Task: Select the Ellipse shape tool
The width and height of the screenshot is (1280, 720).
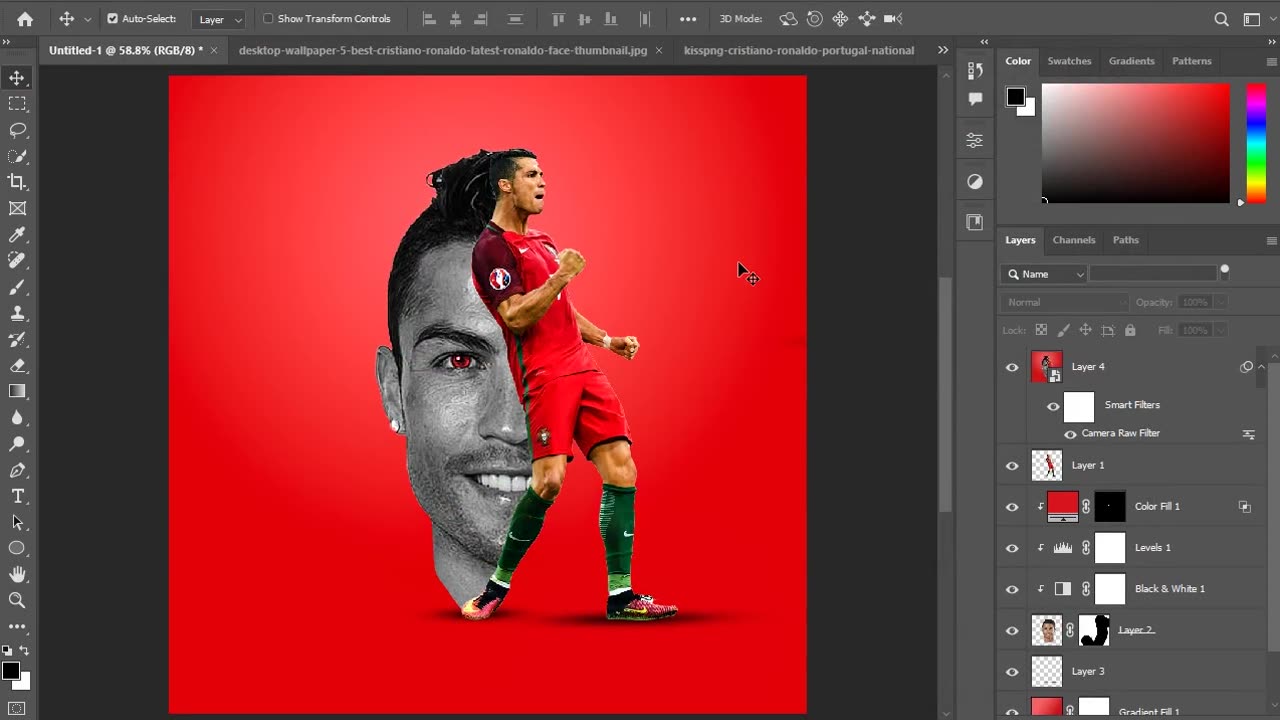Action: (17, 548)
